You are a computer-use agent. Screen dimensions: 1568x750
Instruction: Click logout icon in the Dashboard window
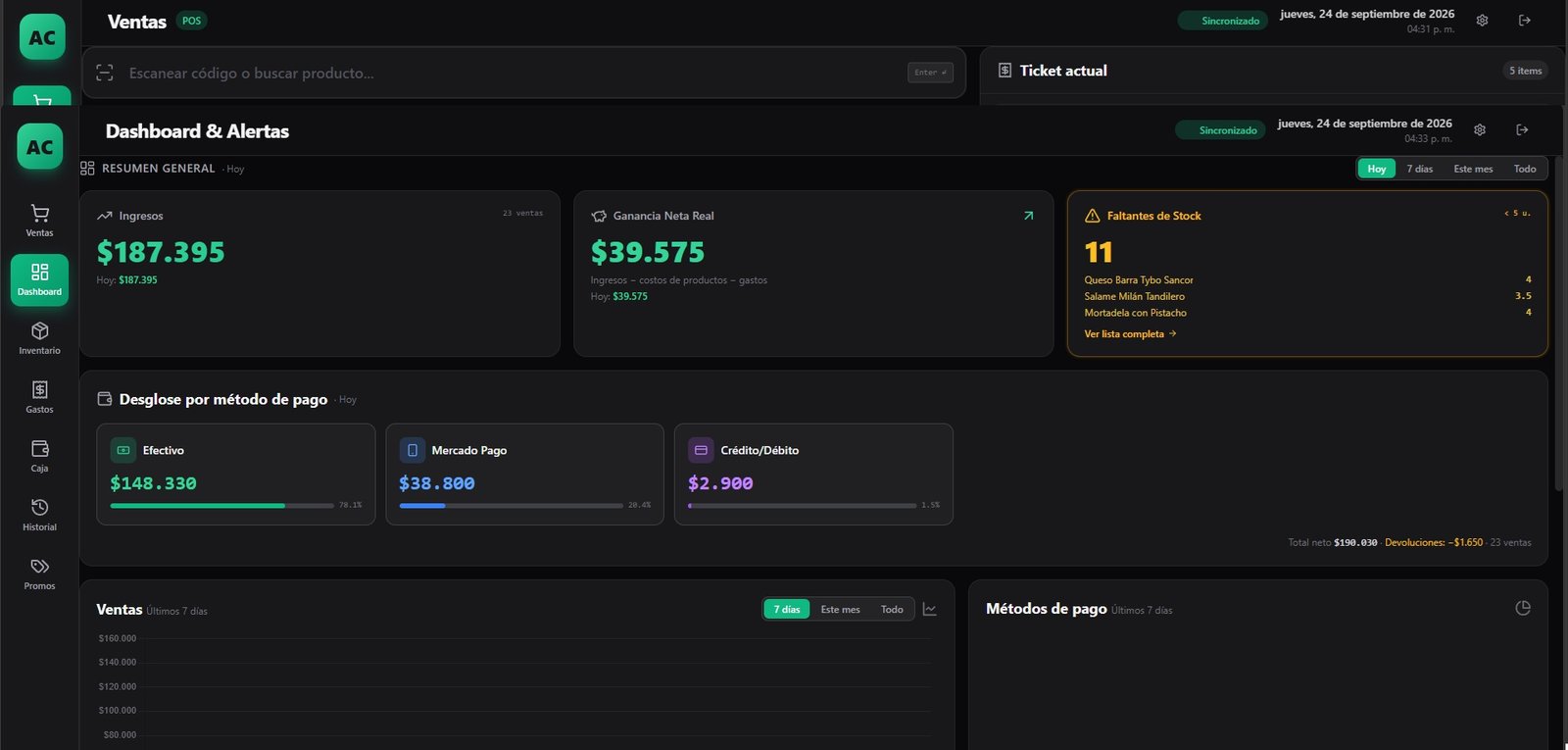point(1522,129)
